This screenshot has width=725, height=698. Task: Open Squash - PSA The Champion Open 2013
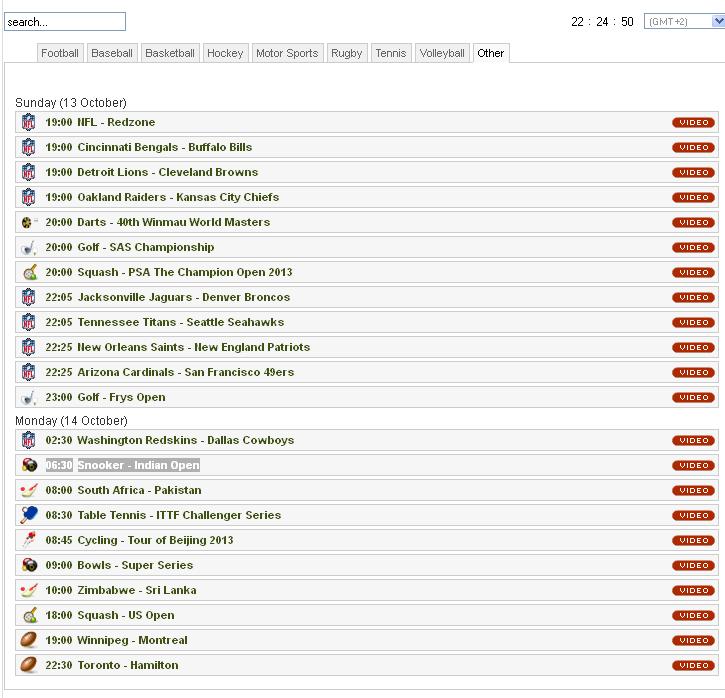[x=185, y=272]
